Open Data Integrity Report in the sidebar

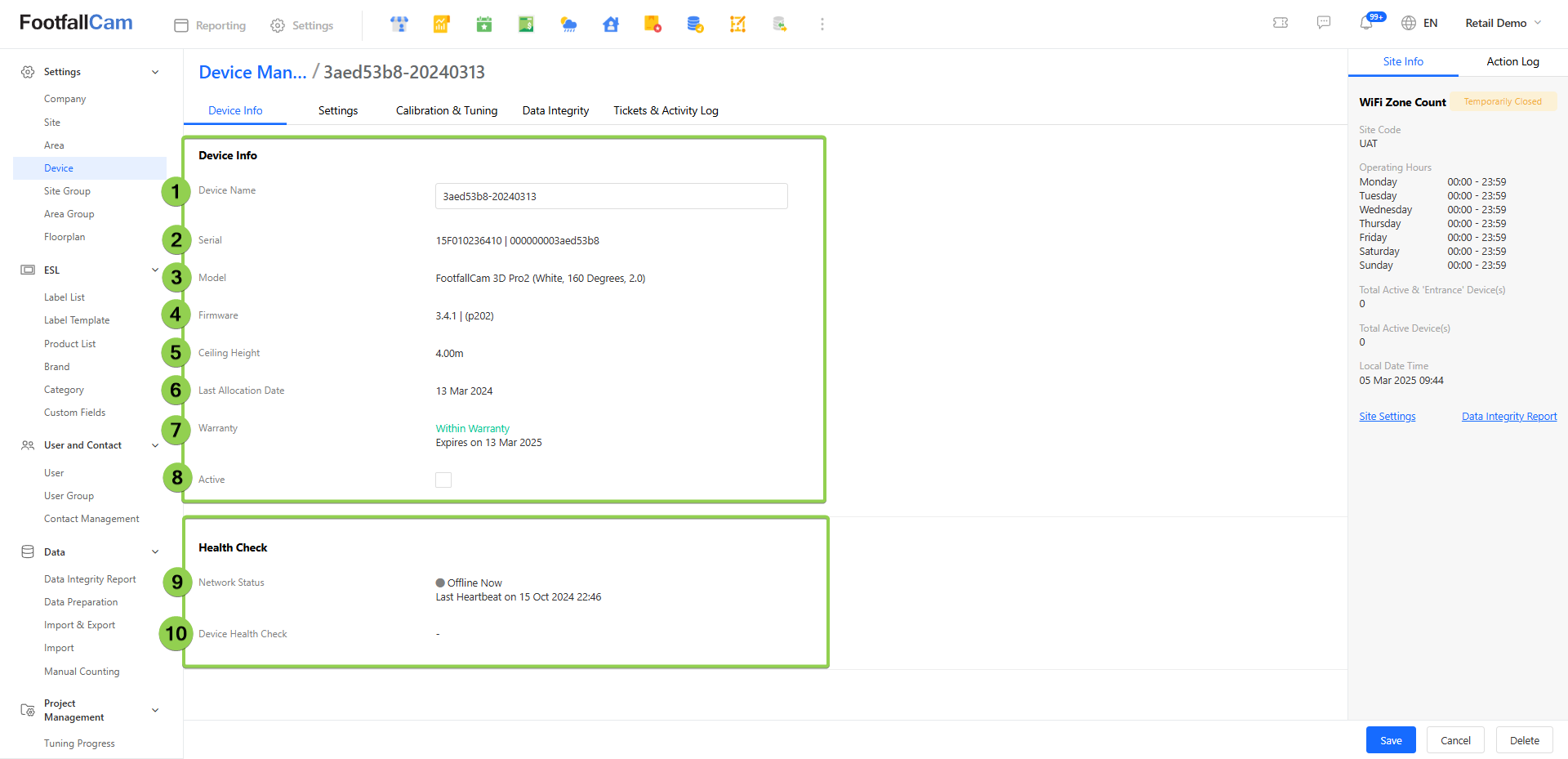pos(90,579)
